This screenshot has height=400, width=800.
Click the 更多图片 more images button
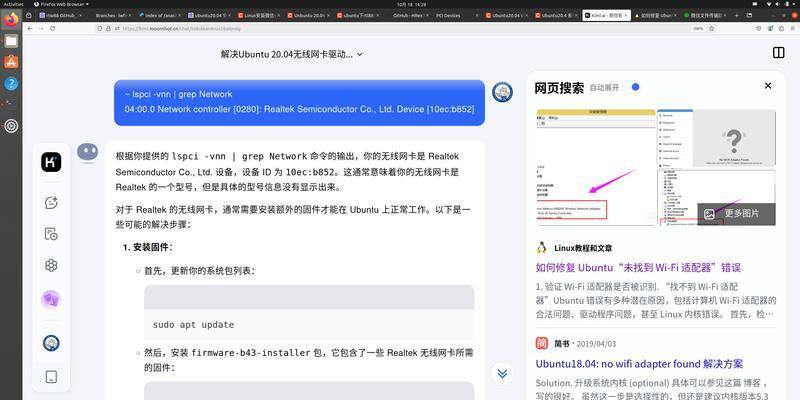[736, 214]
